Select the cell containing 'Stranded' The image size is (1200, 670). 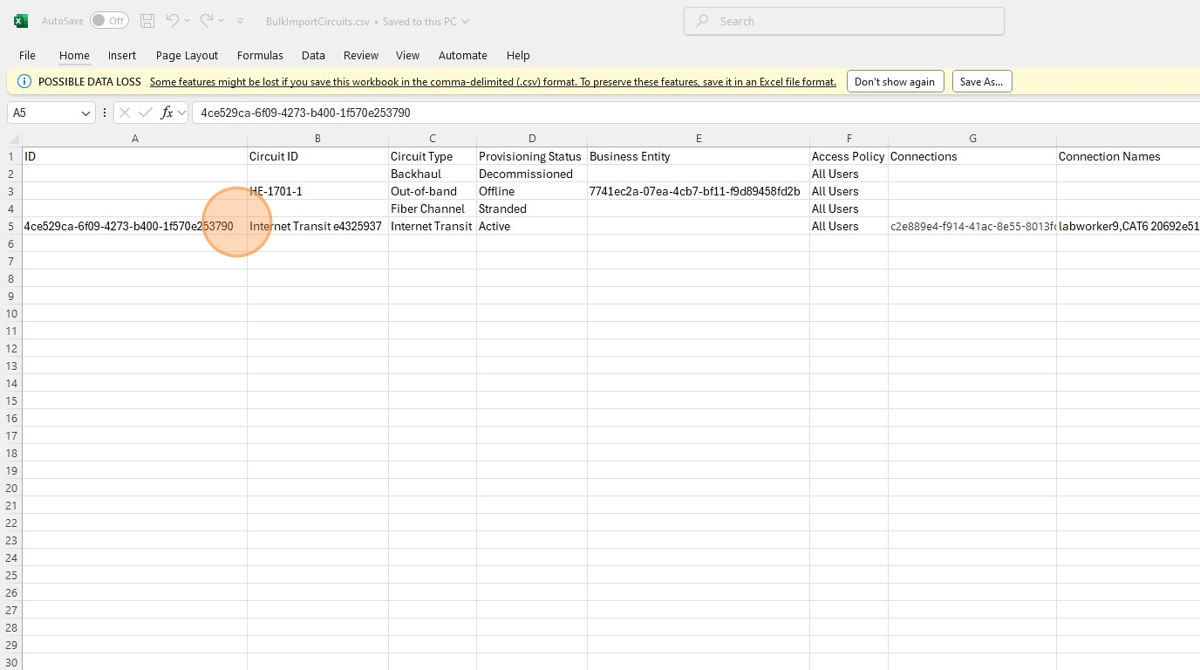coord(532,209)
